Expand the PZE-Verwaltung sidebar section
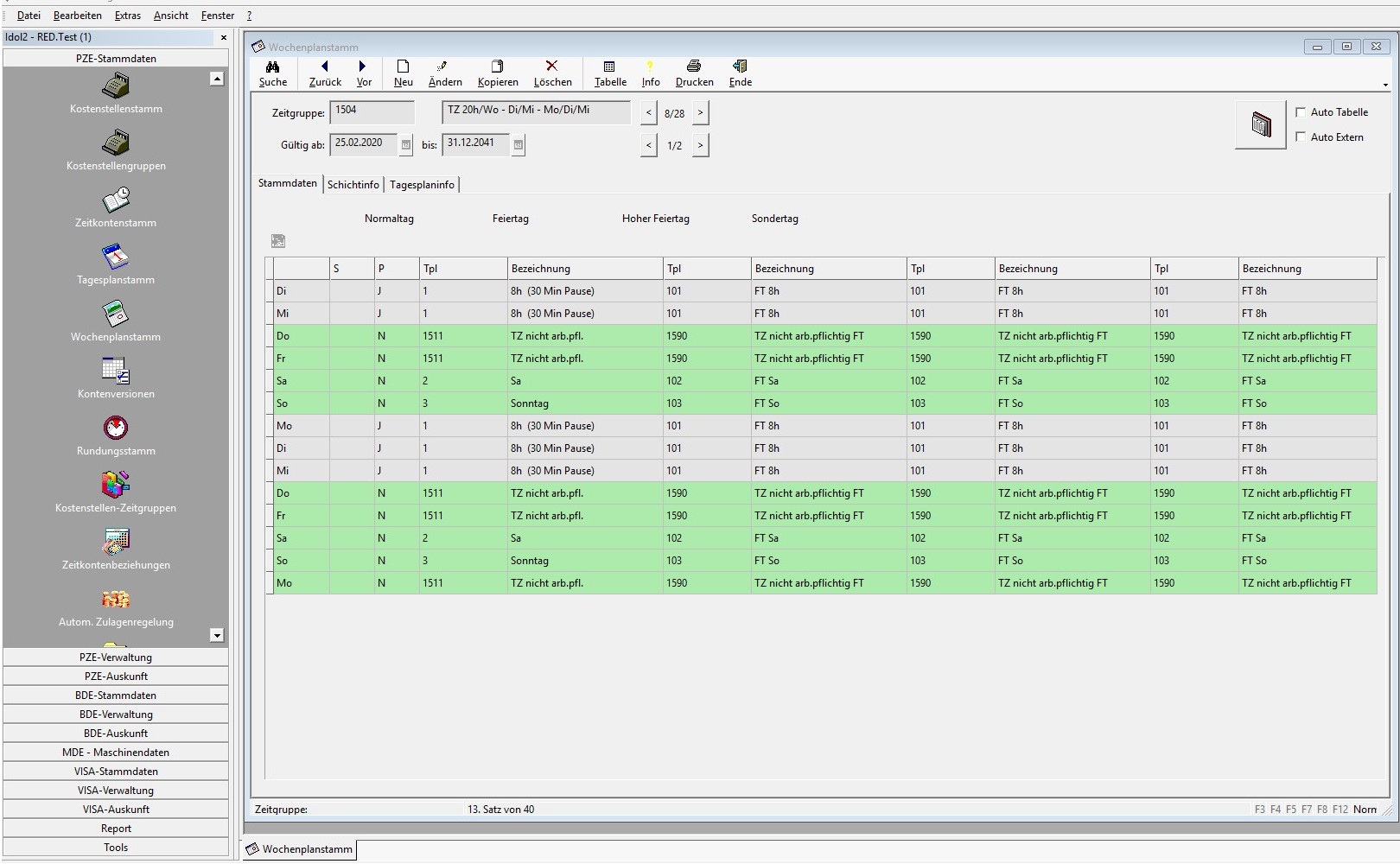This screenshot has width=1400, height=864. (x=116, y=658)
